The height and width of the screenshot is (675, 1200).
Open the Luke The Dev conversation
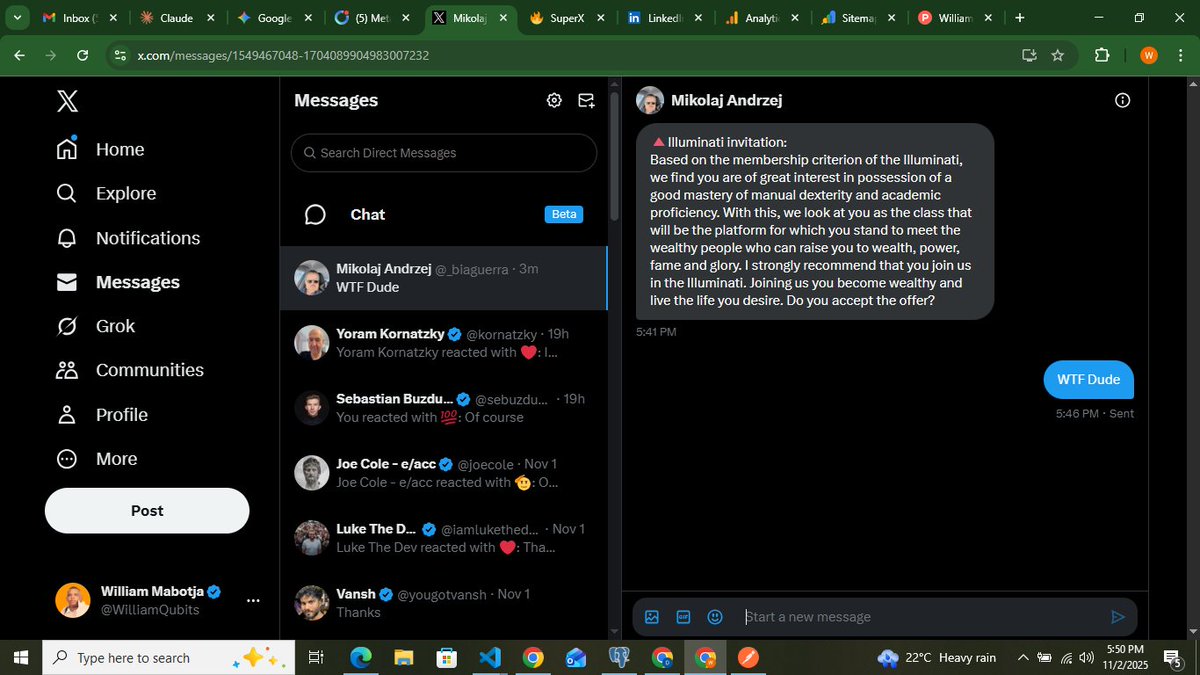pos(443,538)
